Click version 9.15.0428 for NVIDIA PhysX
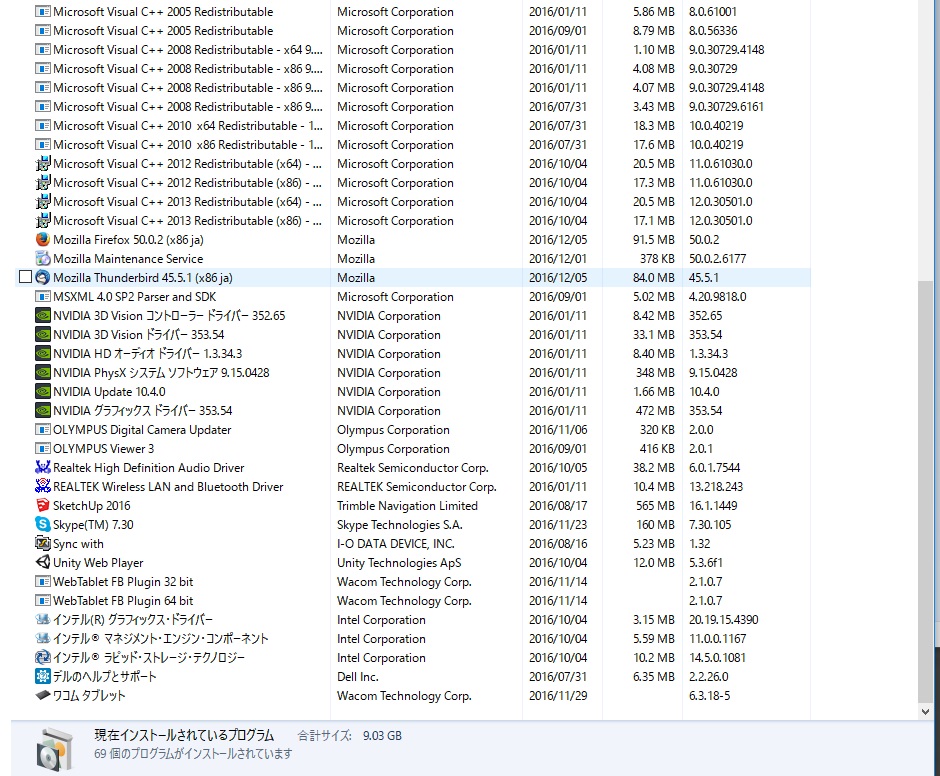Viewport: 940px width, 776px height. [713, 372]
